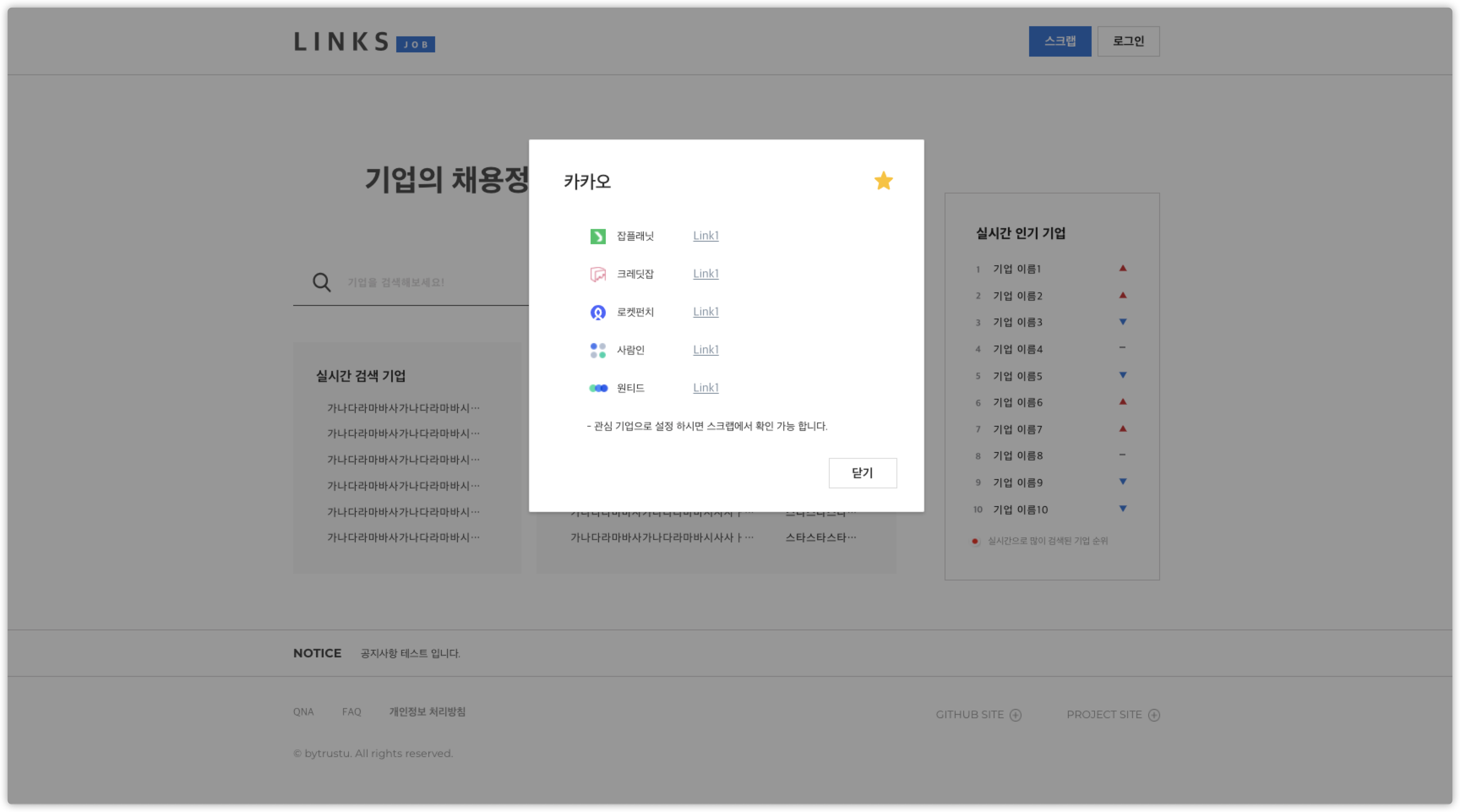Click the red up arrow beside 기업 이름6
Screen dimensions: 1460x812
coord(1123,402)
